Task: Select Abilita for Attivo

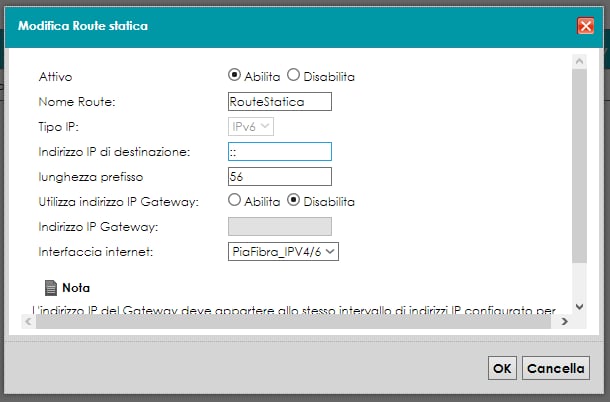Action: click(x=234, y=75)
